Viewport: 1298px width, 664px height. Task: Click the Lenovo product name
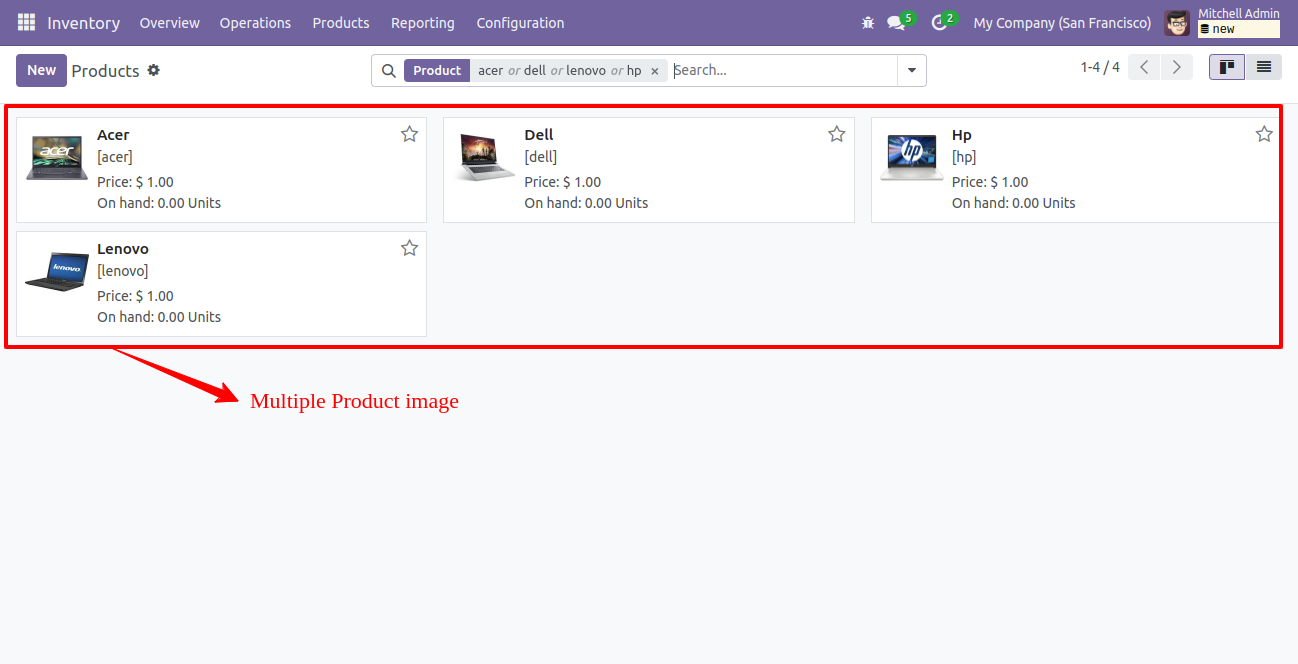pyautogui.click(x=123, y=249)
